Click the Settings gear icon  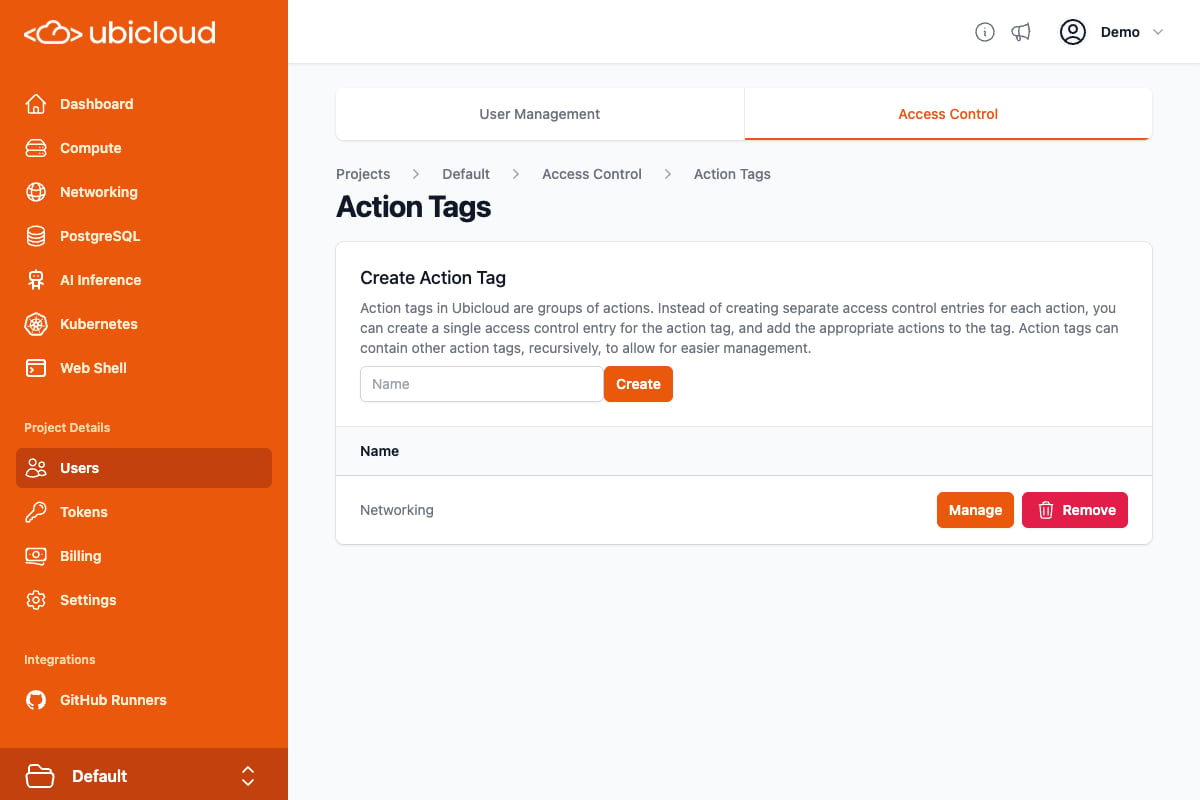pyautogui.click(x=36, y=600)
